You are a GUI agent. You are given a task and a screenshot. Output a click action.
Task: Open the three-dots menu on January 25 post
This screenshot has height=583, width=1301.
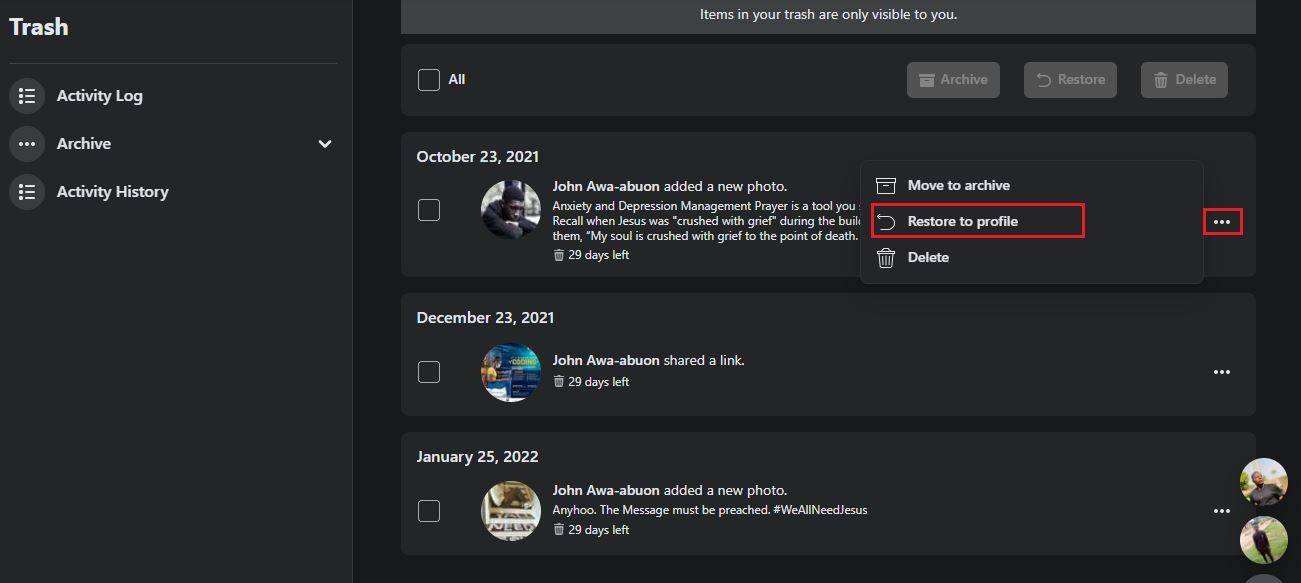click(x=1222, y=510)
